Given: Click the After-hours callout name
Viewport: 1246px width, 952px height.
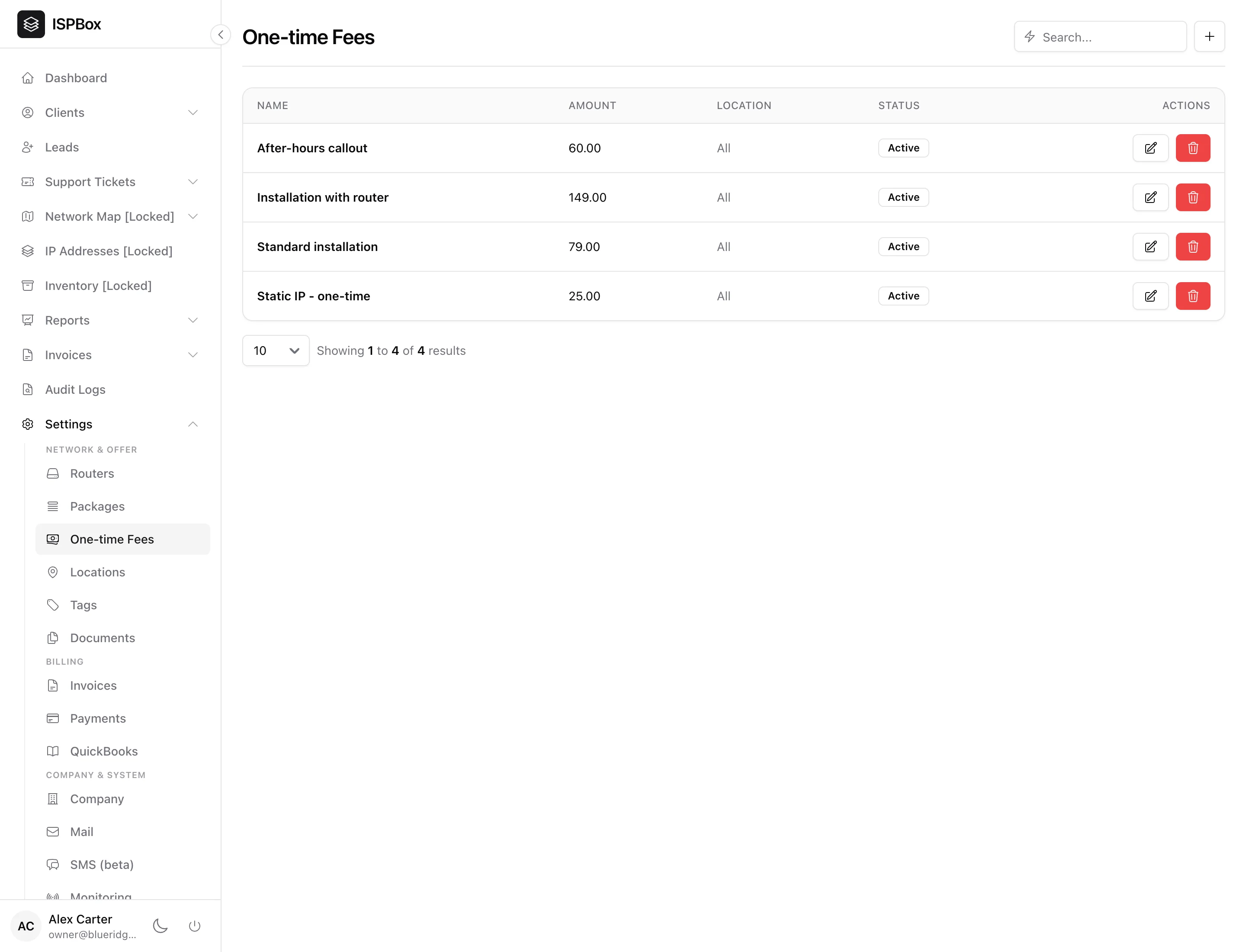Looking at the screenshot, I should pos(312,148).
